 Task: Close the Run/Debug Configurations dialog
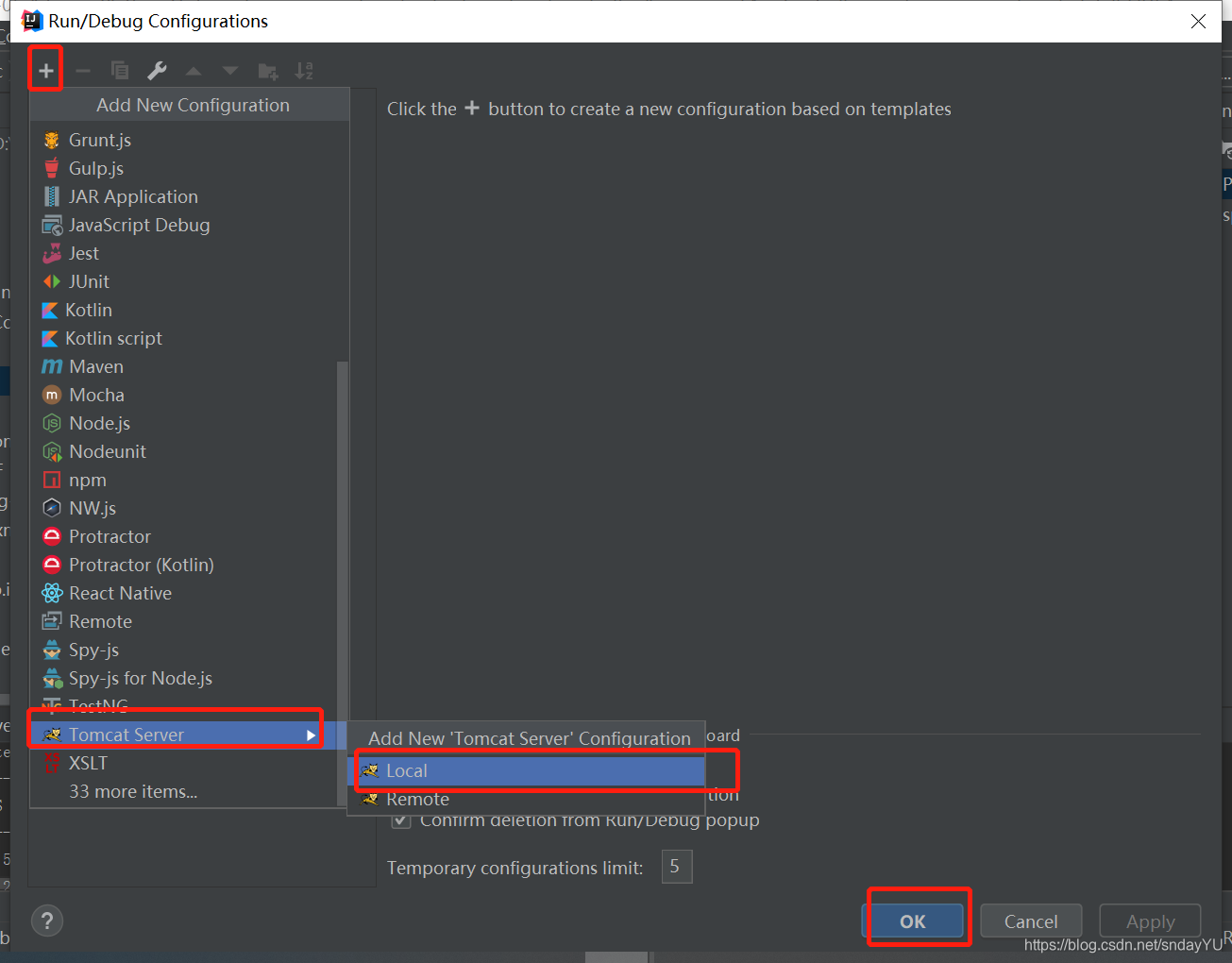(x=1198, y=21)
